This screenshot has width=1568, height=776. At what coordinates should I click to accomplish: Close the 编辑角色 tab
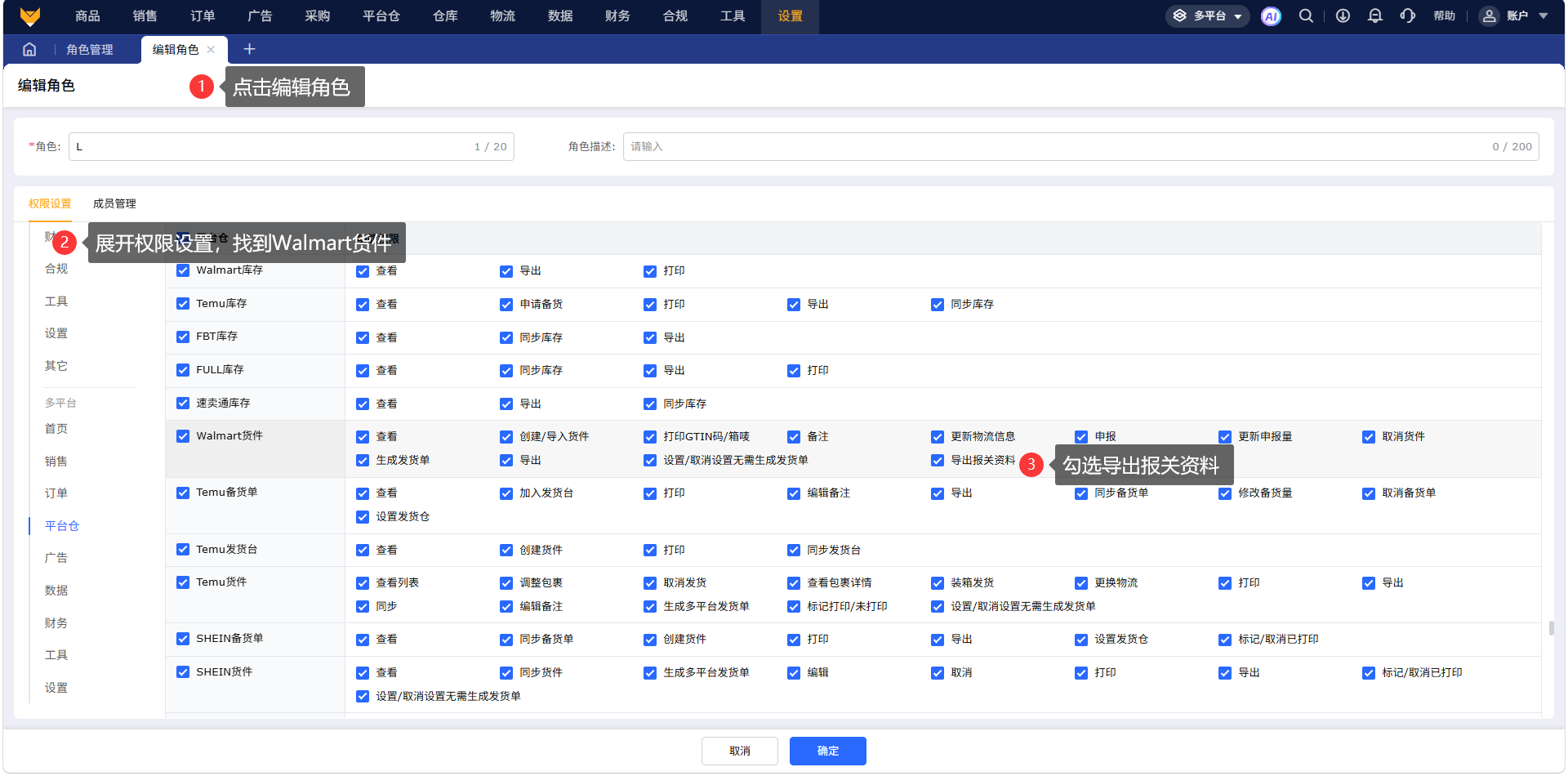pos(211,50)
